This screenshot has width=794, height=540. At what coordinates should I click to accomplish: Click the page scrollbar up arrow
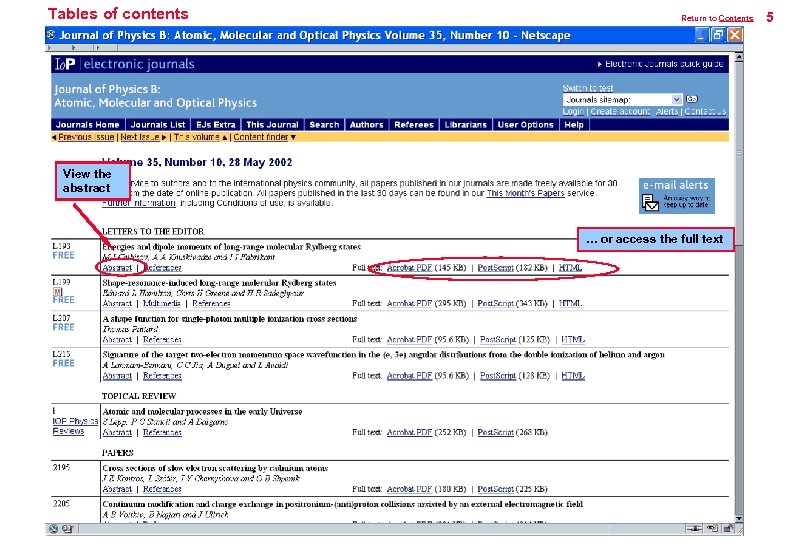pyautogui.click(x=739, y=58)
